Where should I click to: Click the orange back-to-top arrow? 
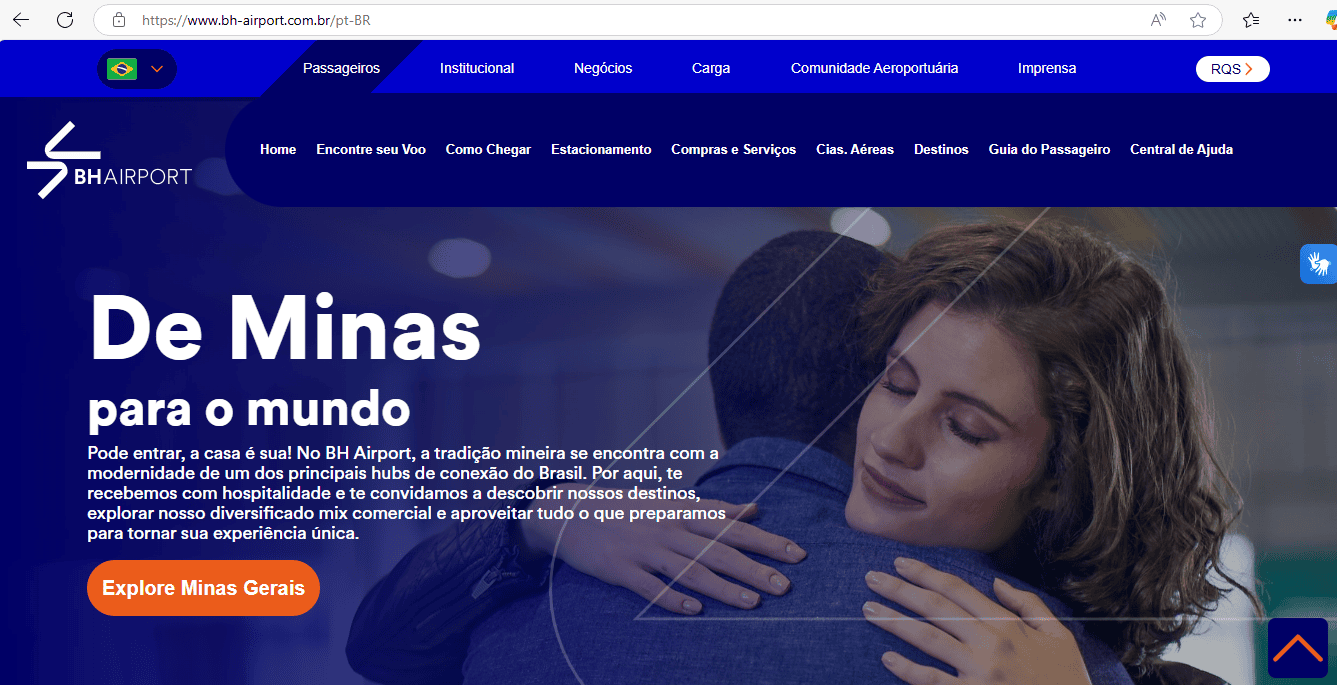[x=1298, y=648]
